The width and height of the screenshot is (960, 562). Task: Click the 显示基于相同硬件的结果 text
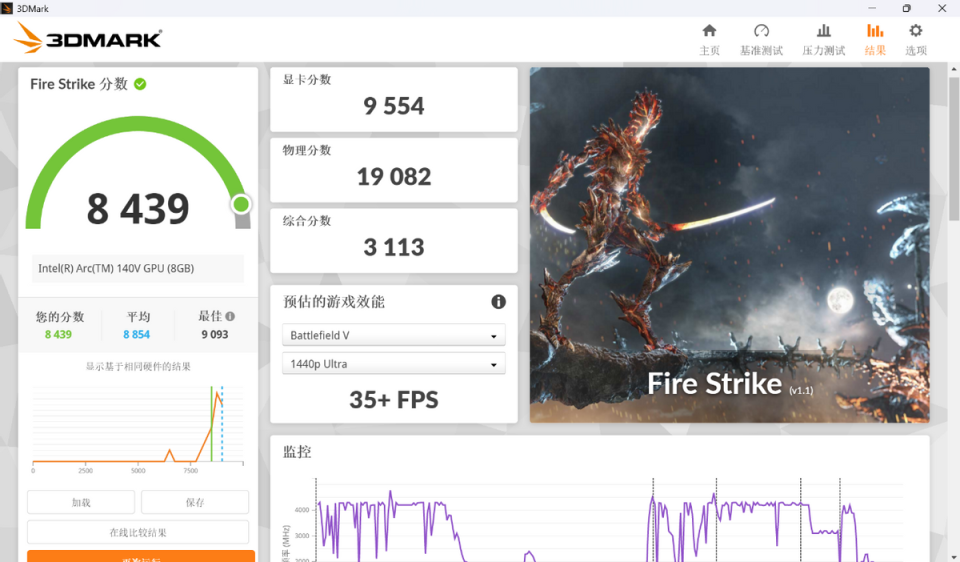click(138, 366)
